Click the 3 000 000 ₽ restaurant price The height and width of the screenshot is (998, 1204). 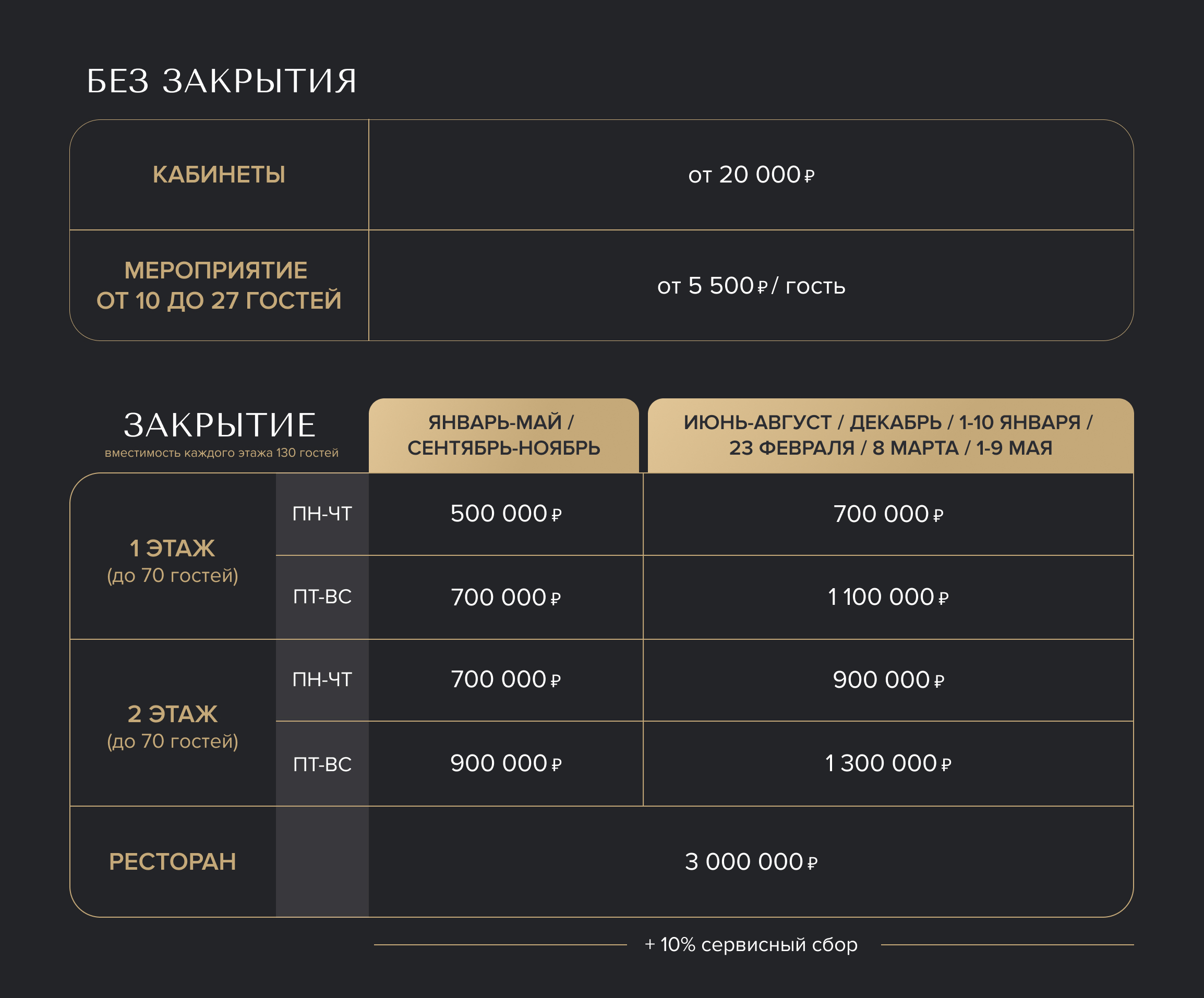(x=751, y=862)
